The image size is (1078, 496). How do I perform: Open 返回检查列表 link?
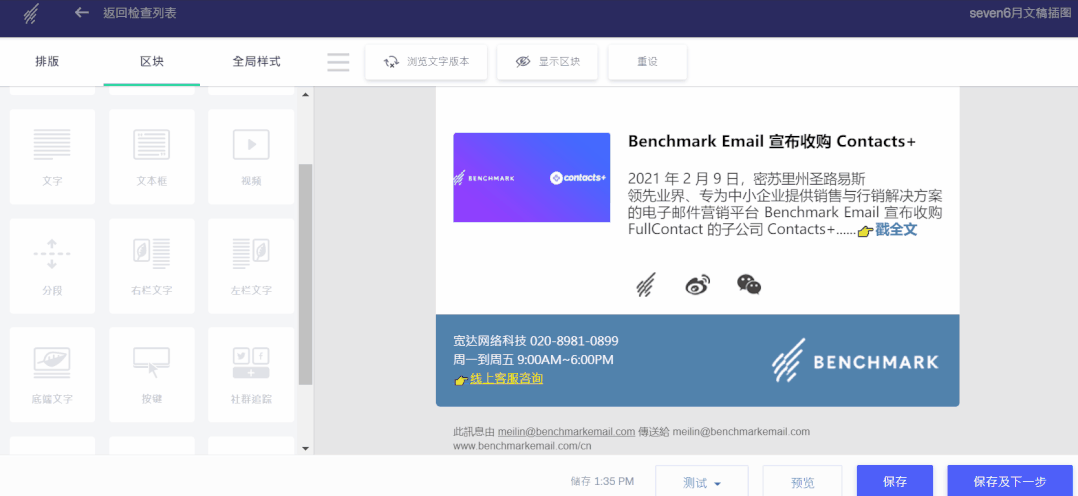tap(140, 13)
